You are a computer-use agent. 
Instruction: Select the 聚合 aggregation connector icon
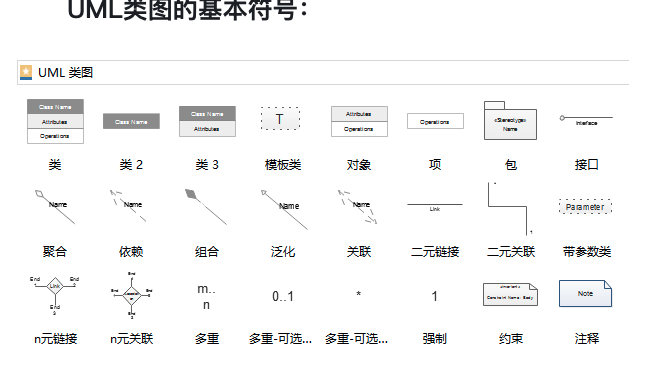pyautogui.click(x=55, y=207)
